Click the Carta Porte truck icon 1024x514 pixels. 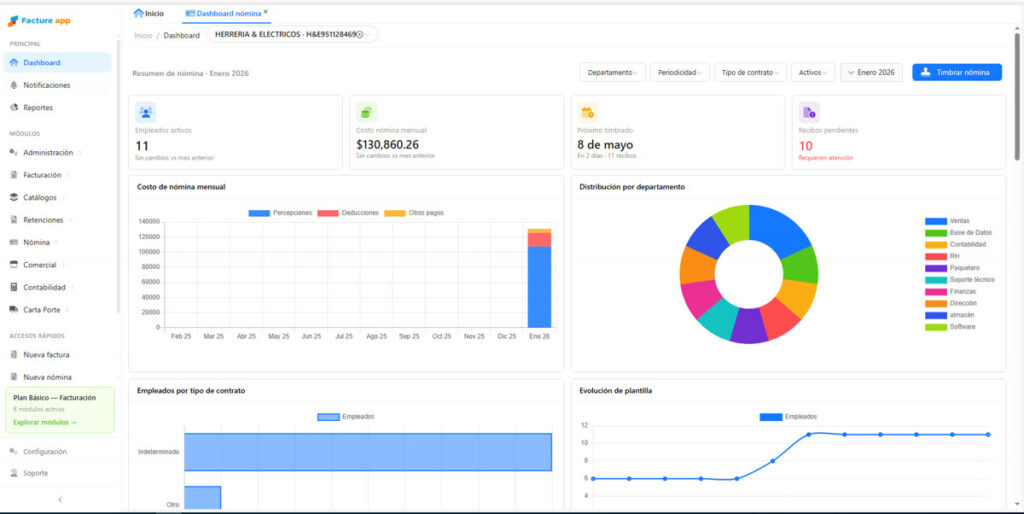tap(14, 310)
